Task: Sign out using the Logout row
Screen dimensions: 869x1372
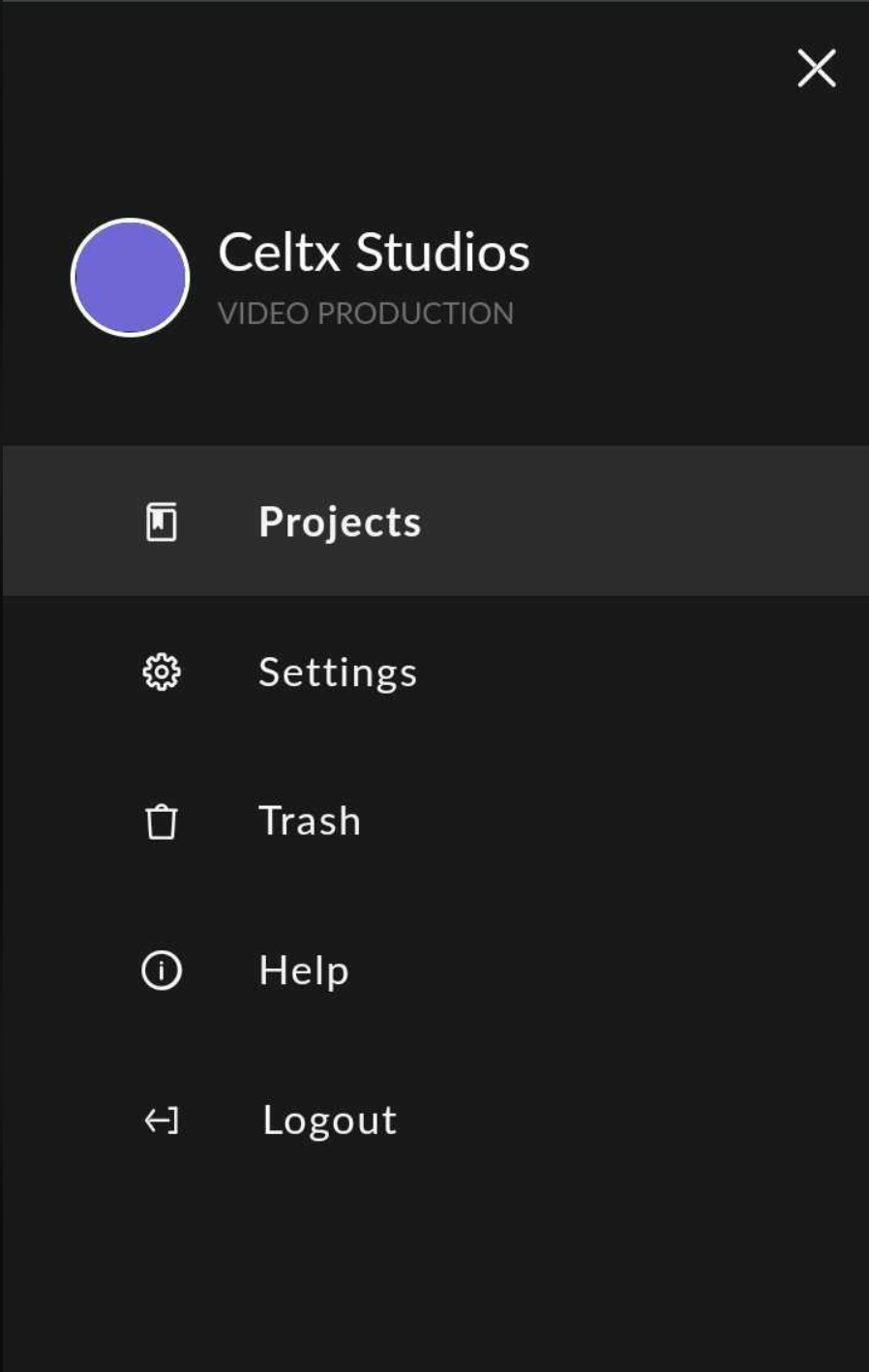Action: click(x=434, y=1120)
